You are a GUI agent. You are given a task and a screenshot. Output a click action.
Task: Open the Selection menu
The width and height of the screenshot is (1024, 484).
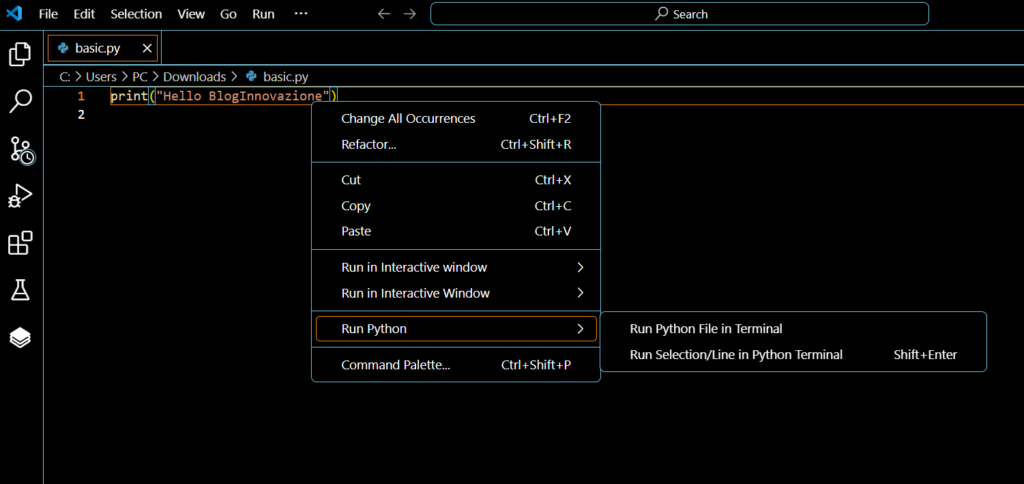(x=136, y=14)
